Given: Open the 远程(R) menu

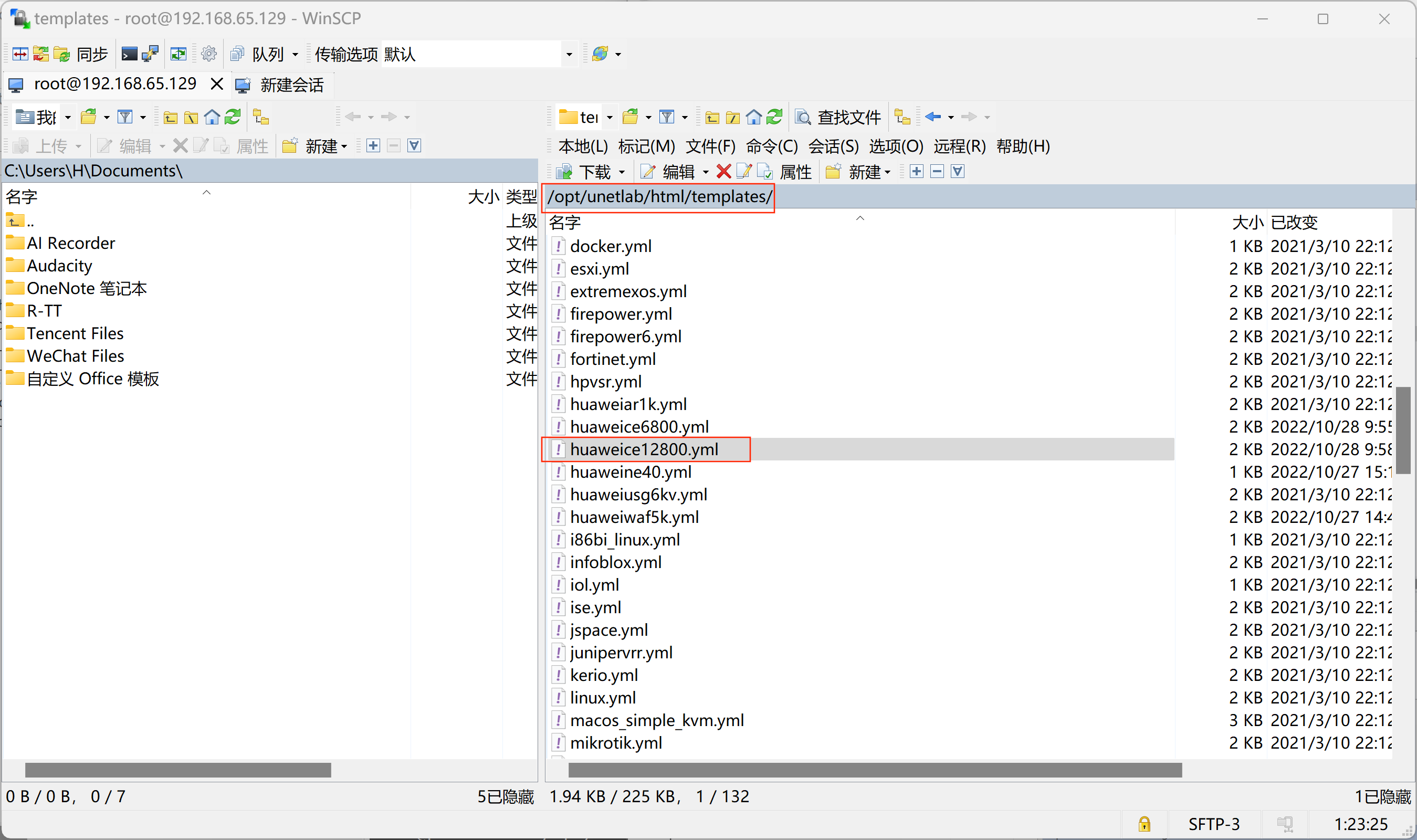Looking at the screenshot, I should (960, 146).
